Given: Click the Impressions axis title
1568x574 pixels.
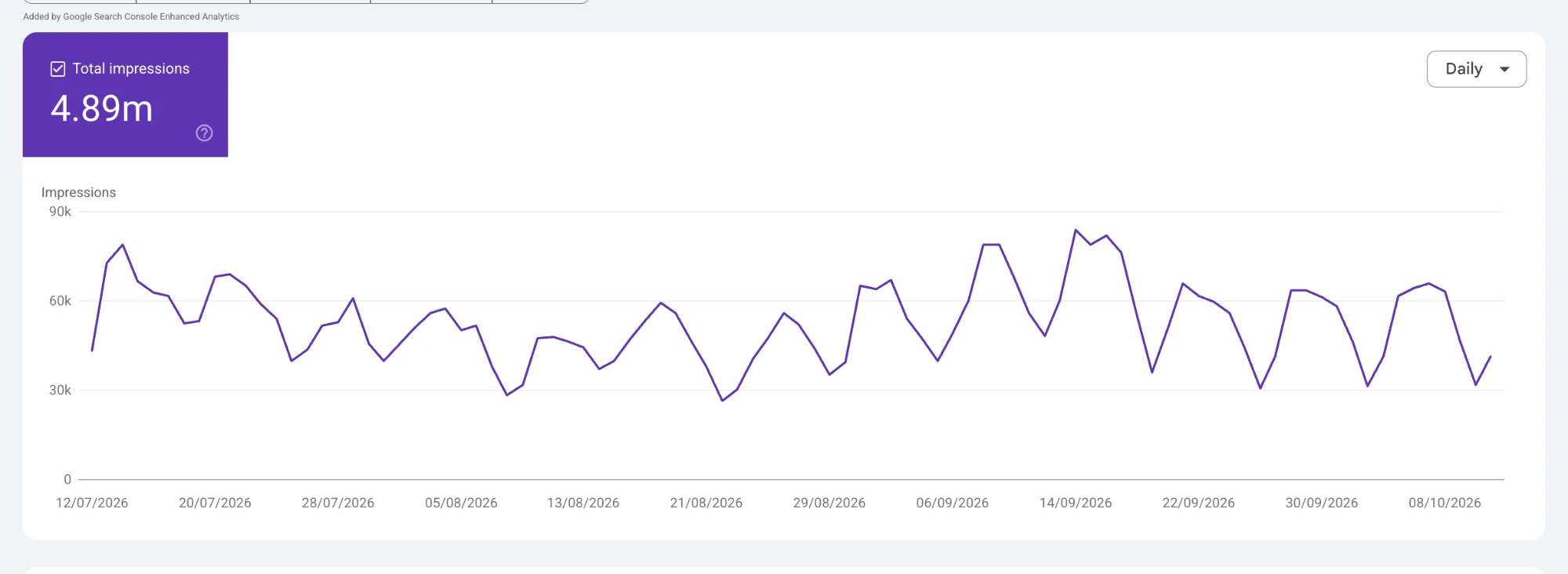Looking at the screenshot, I should pos(78,192).
